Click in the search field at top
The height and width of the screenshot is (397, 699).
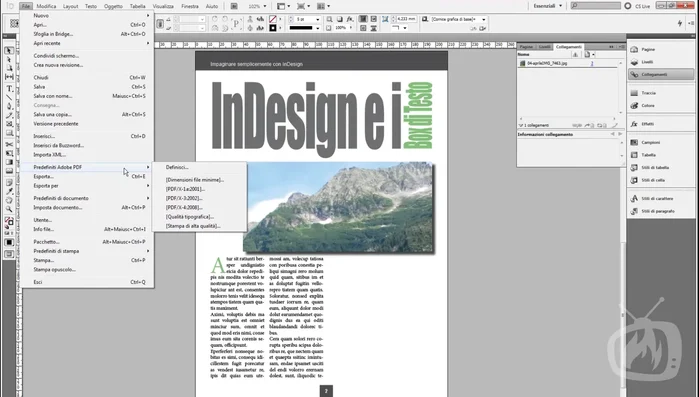pyautogui.click(x=596, y=6)
